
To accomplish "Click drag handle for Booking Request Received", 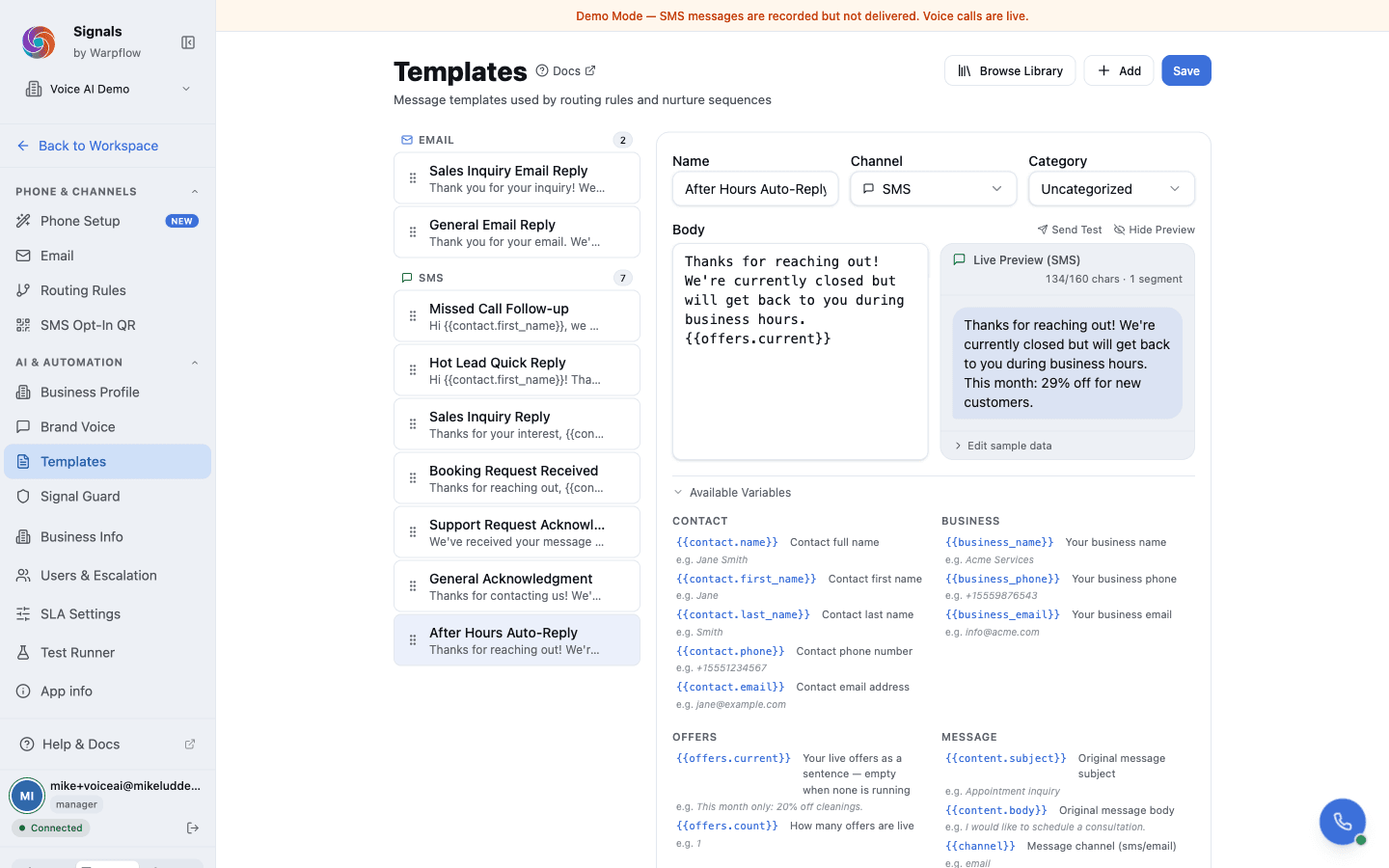I will pos(413,478).
